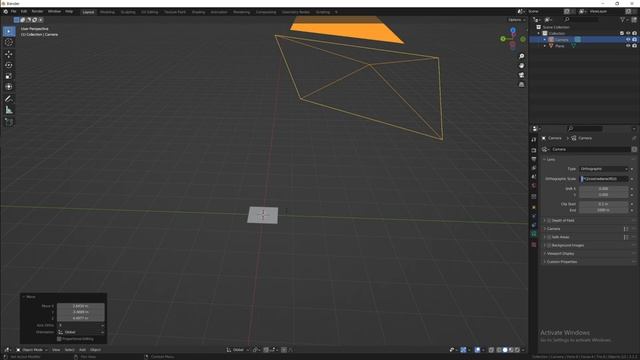Enable the Background Images checkbox
Image resolution: width=640 pixels, height=360 pixels.
pos(549,245)
